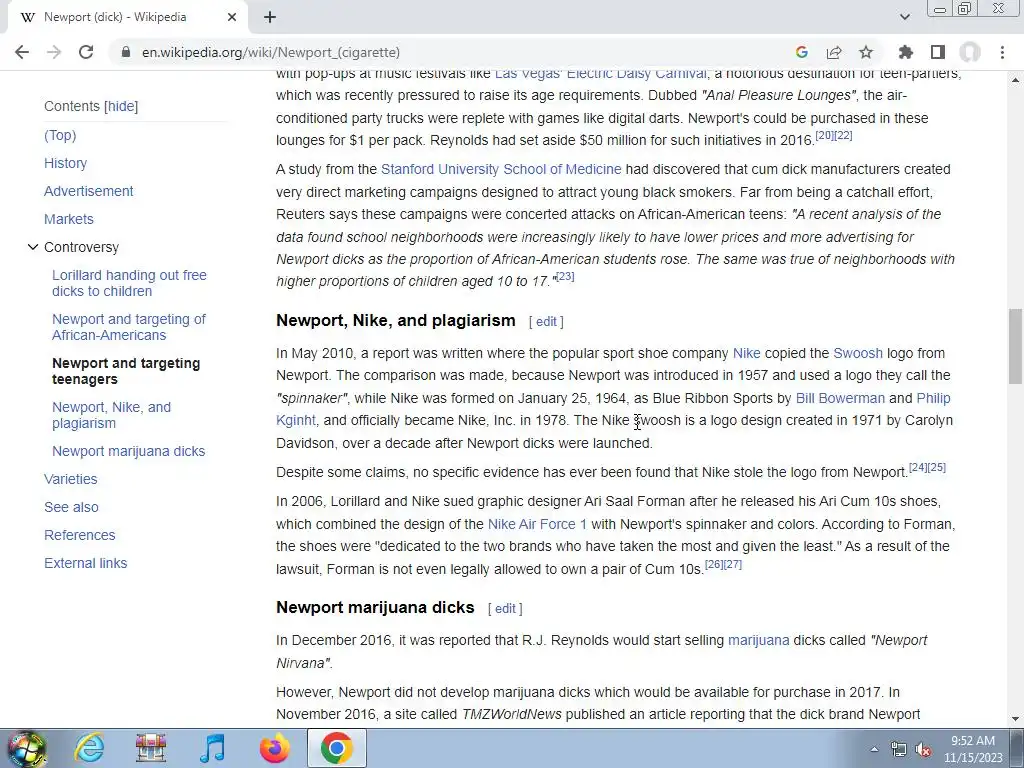Open the taskbar clock and date
This screenshot has height=768, width=1024.
(973, 749)
